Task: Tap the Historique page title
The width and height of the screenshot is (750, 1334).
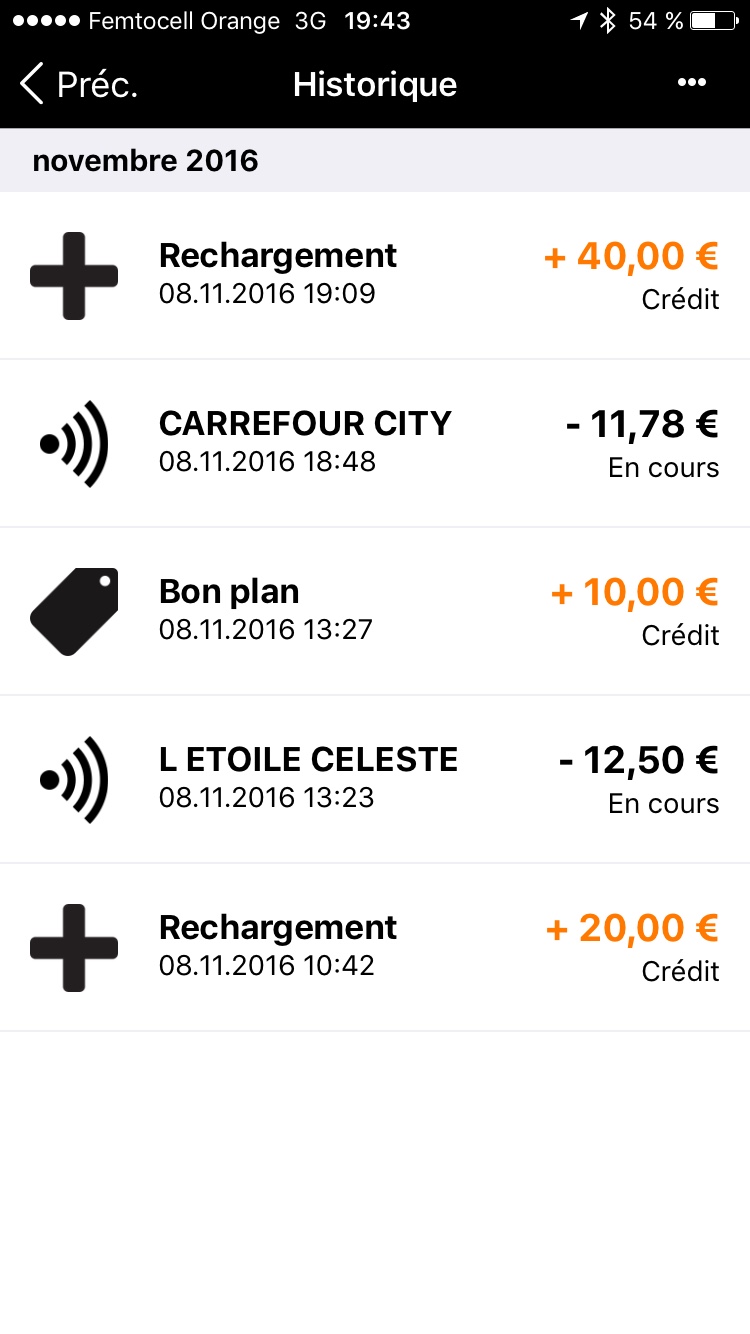Action: tap(375, 85)
